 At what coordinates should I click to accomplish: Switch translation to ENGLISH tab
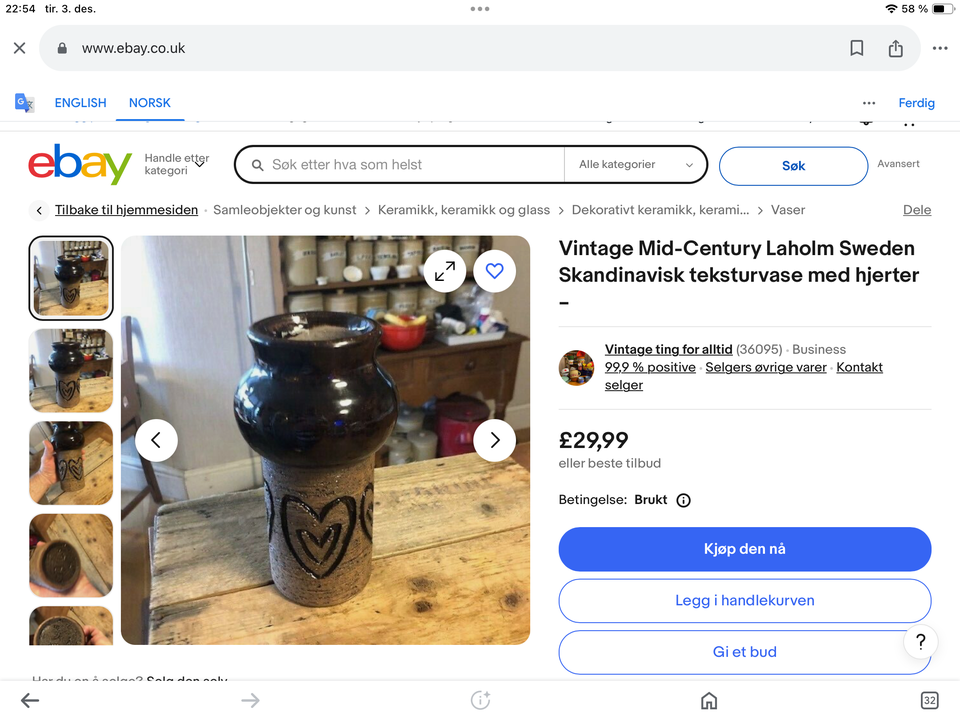[x=80, y=103]
